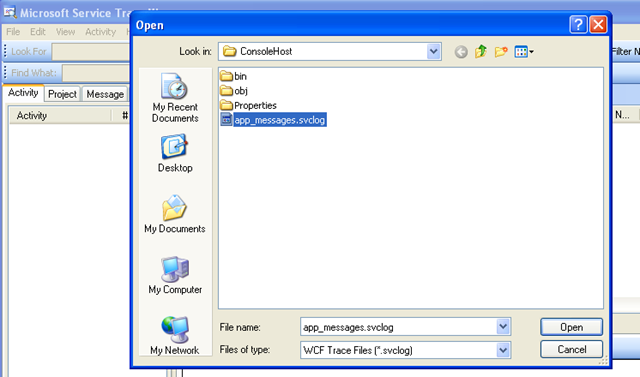Select the obj folder

tap(234, 91)
